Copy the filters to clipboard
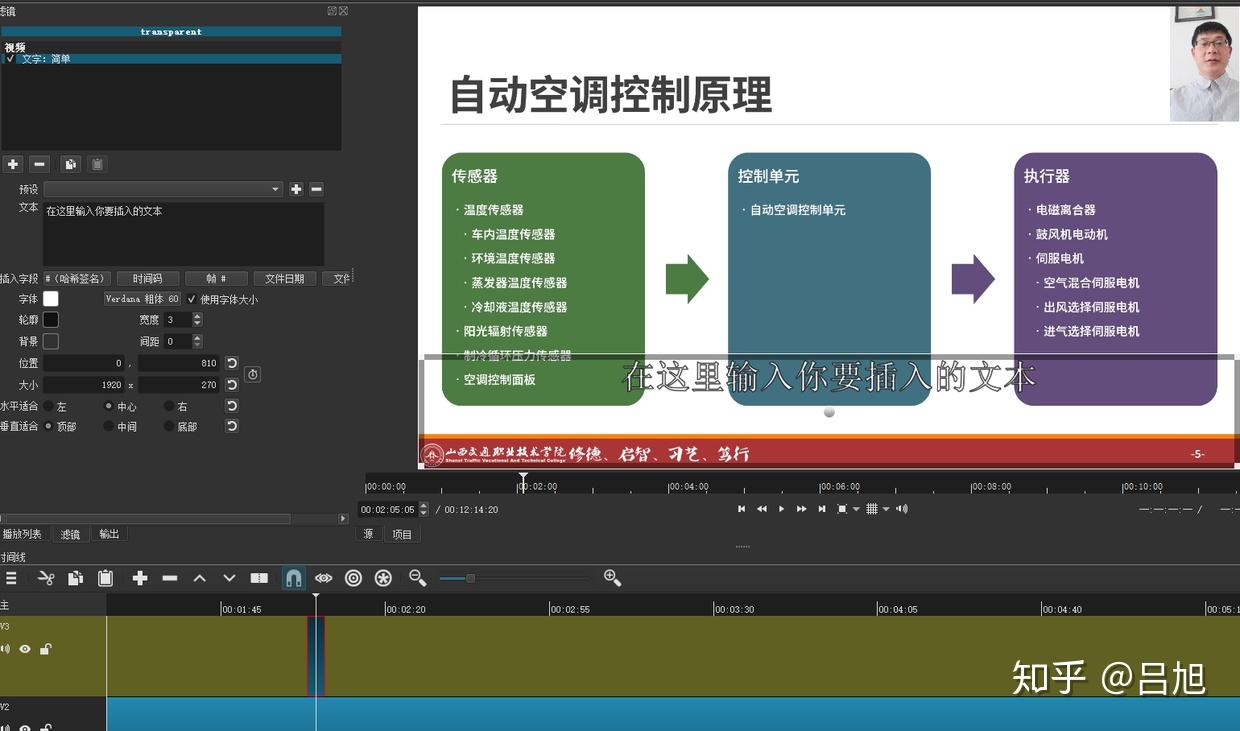This screenshot has height=731, width=1240. [70, 164]
